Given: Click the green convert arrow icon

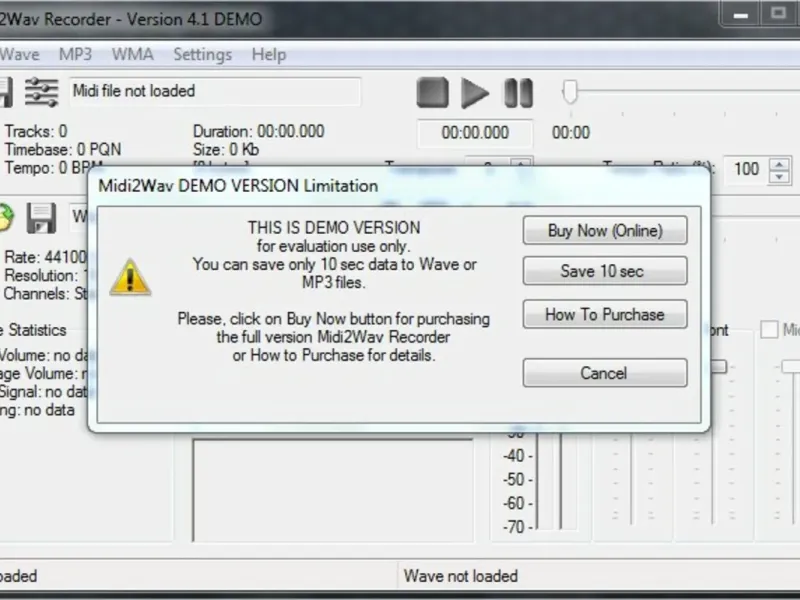Looking at the screenshot, I should pyautogui.click(x=6, y=218).
